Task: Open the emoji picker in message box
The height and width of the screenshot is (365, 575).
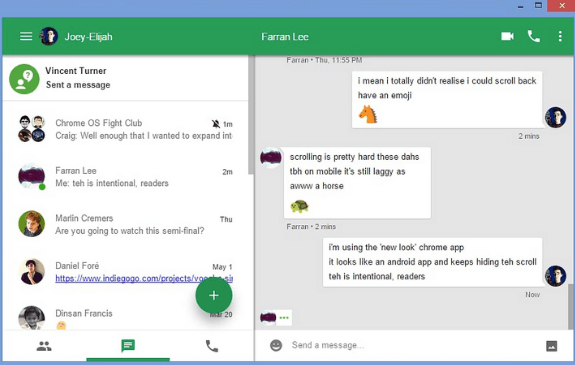Action: click(276, 345)
